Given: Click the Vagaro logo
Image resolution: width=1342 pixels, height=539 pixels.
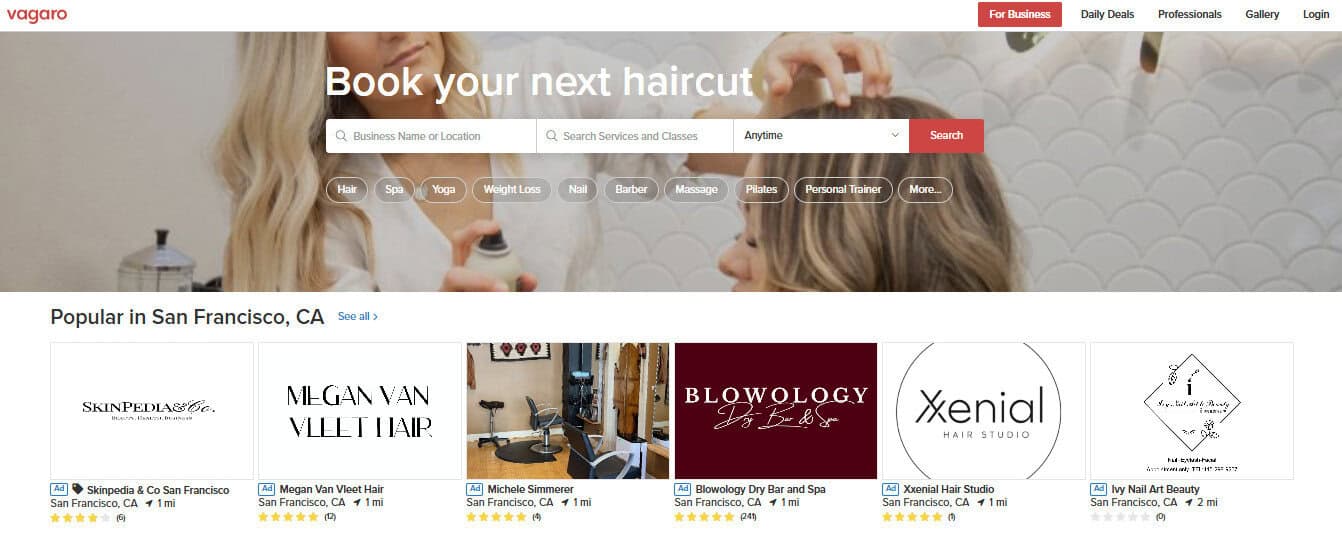Looking at the screenshot, I should (x=36, y=15).
